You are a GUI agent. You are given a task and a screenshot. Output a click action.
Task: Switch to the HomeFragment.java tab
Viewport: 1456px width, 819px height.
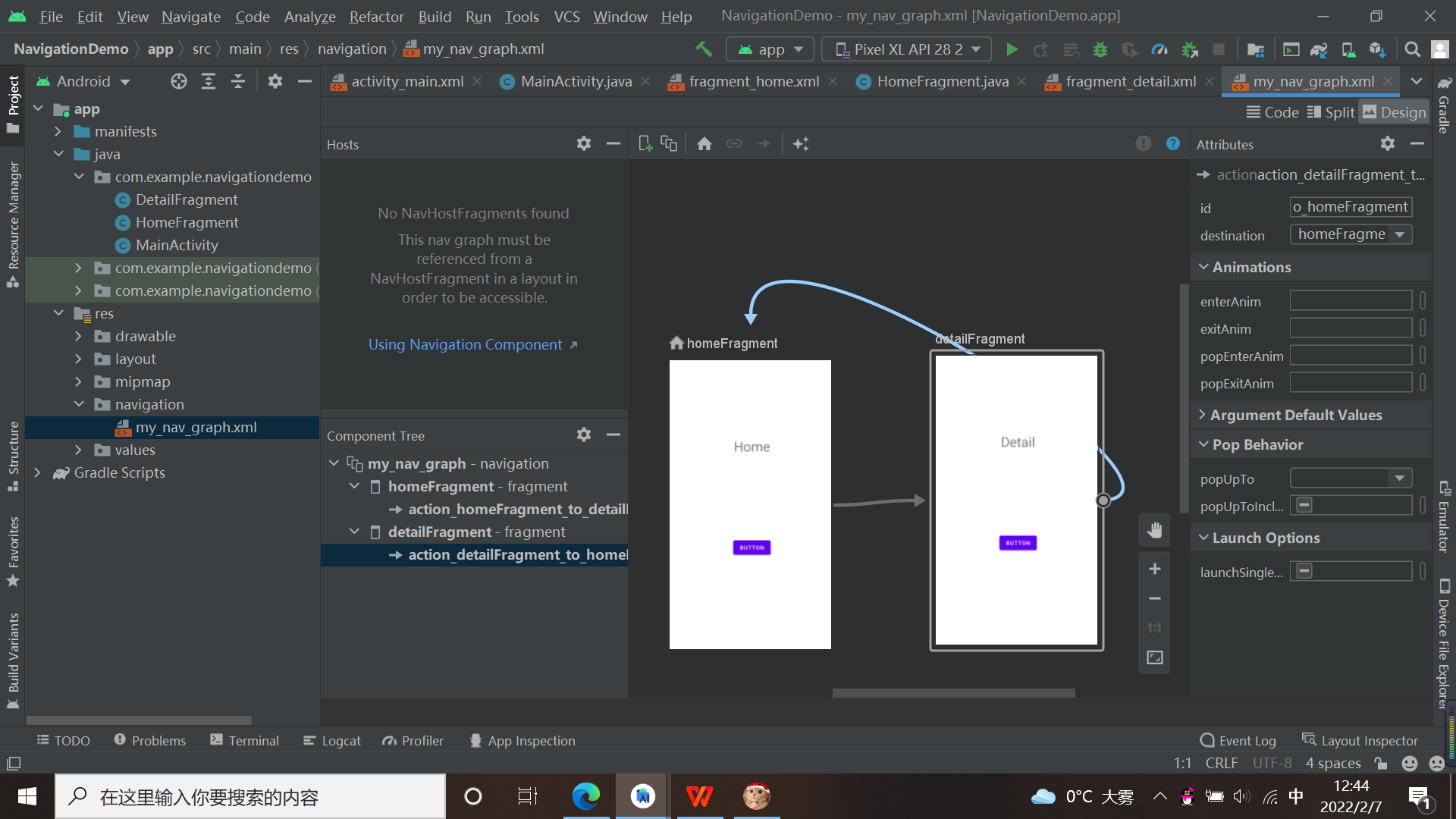click(x=942, y=81)
